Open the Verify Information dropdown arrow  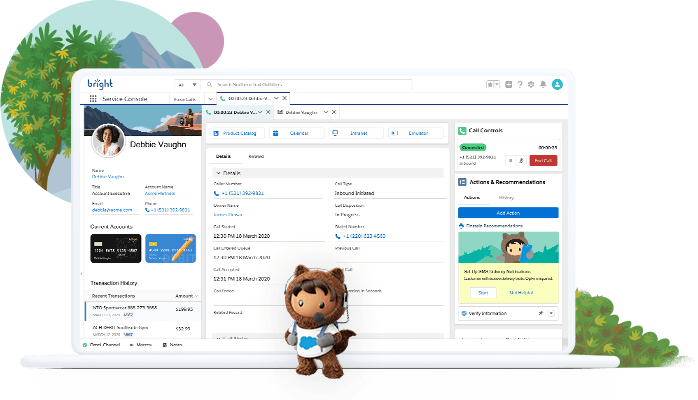(551, 313)
